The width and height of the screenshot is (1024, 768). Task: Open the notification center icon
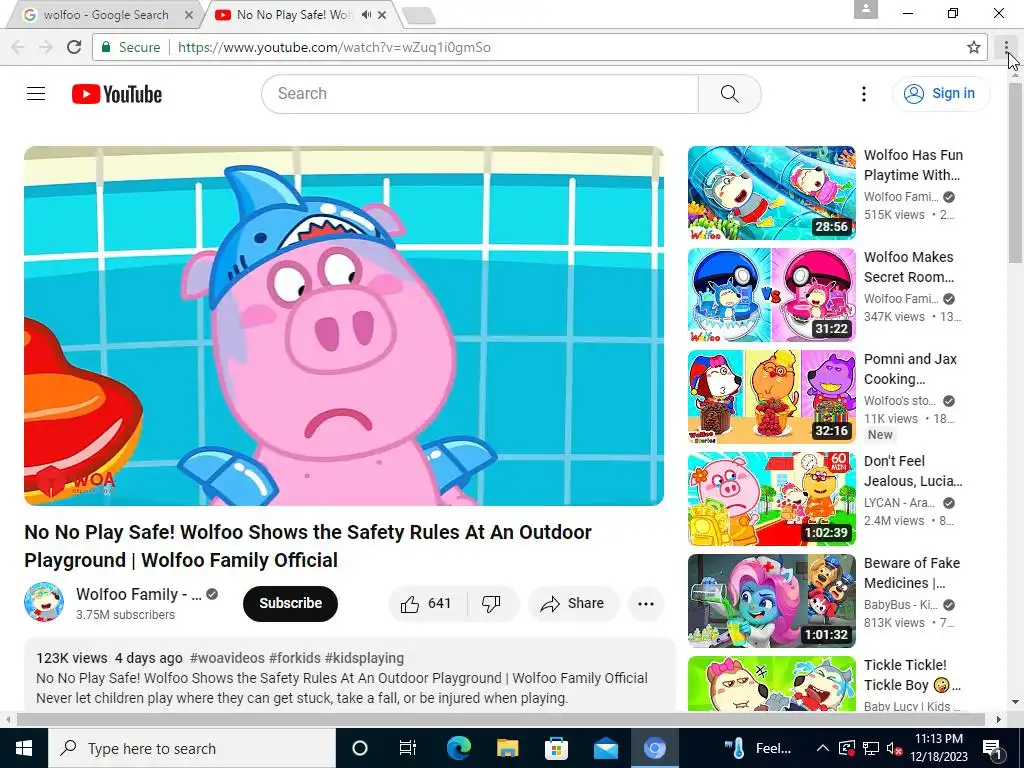993,748
